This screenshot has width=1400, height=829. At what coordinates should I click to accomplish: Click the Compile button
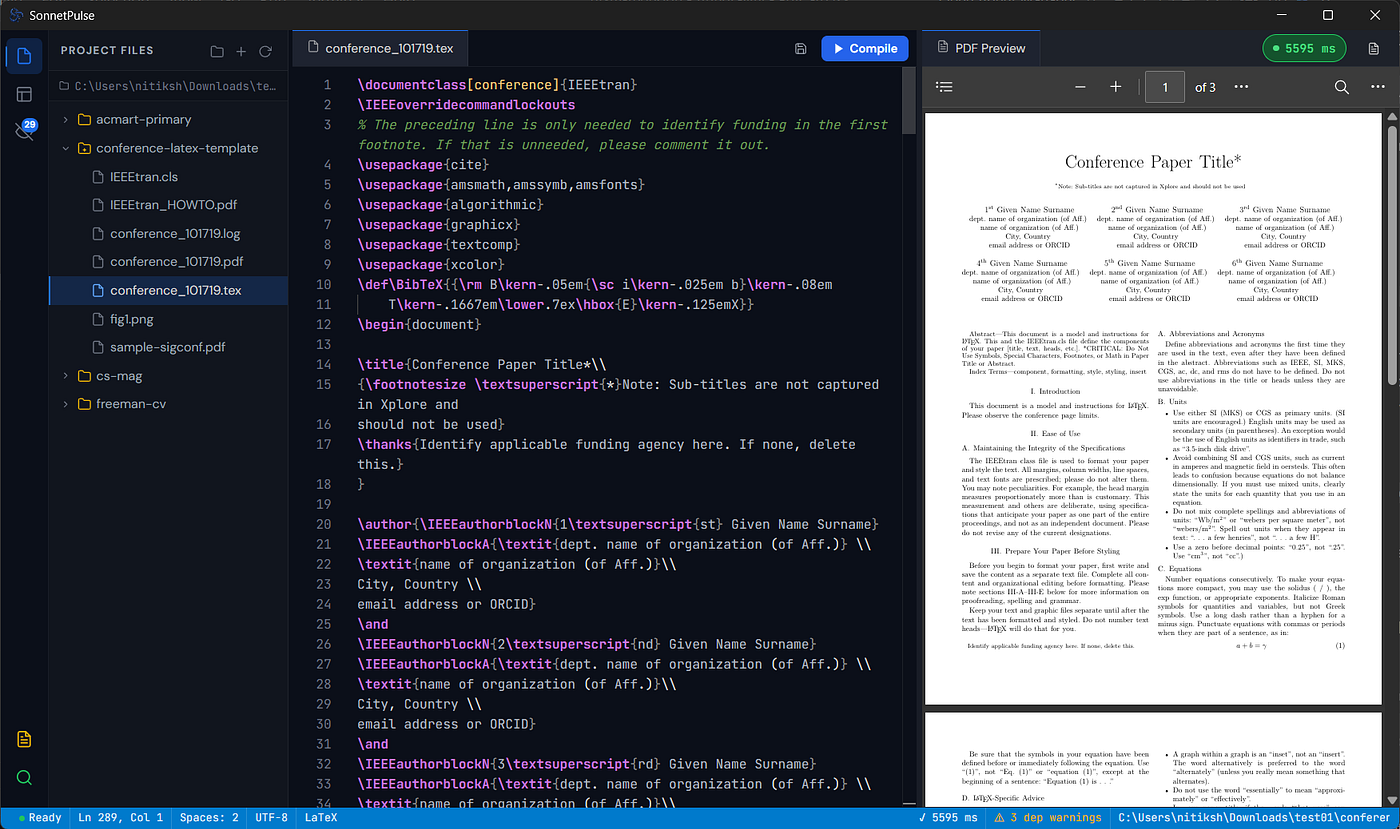[865, 48]
